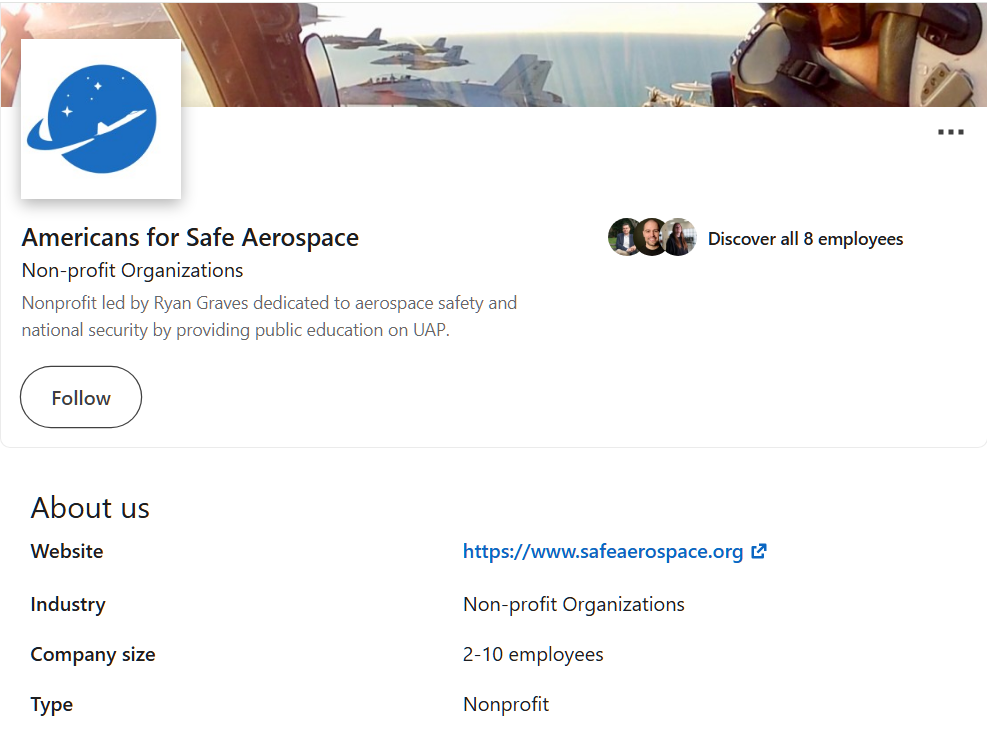
Task: Click the Non-profit Organizations subtitle under the company name
Action: coord(132,270)
